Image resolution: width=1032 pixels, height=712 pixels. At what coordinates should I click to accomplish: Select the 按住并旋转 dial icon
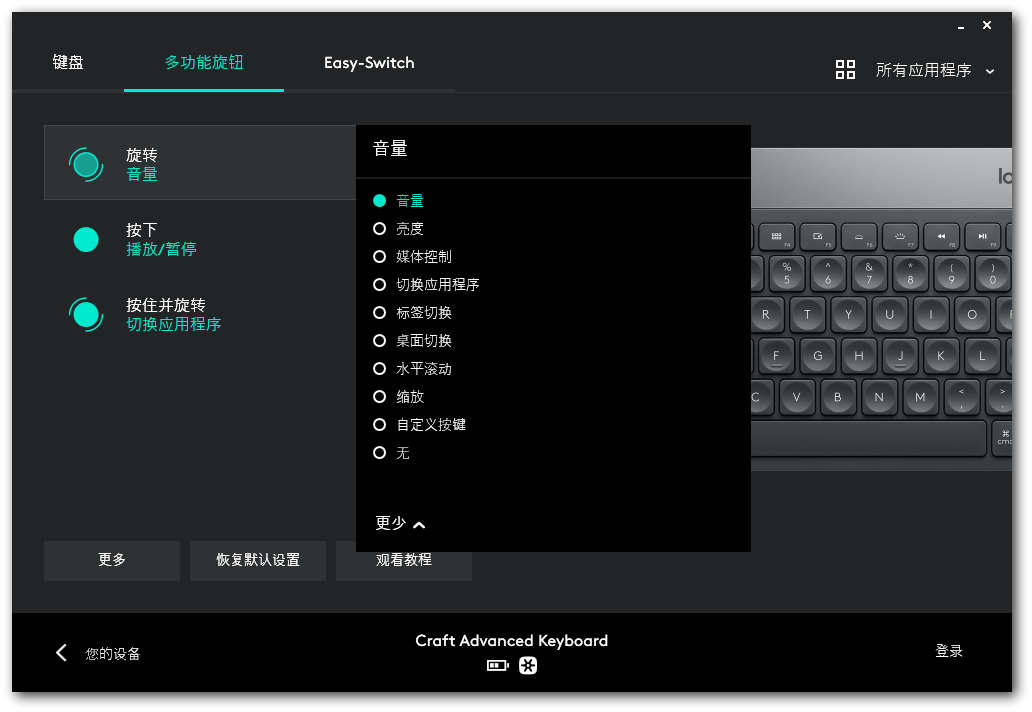pos(86,314)
